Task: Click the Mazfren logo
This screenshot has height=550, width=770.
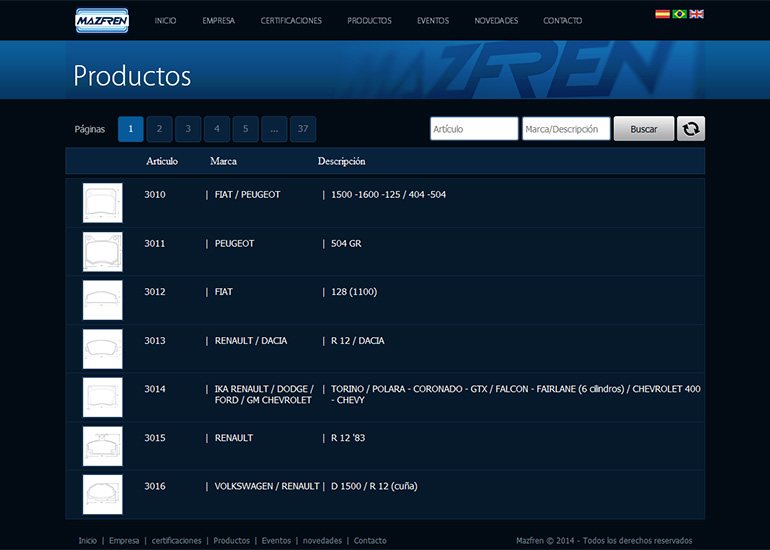Action: (102, 21)
